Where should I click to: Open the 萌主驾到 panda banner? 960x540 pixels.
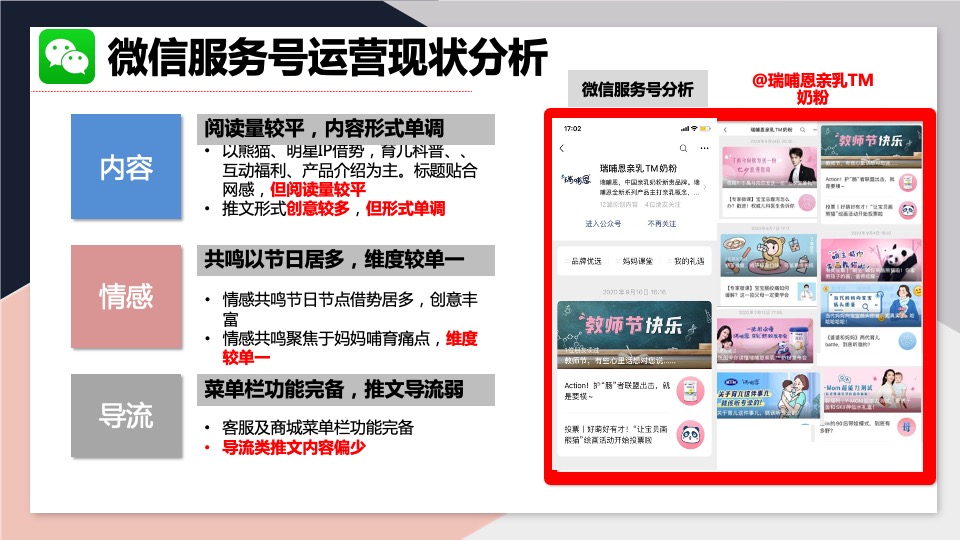[x=871, y=260]
